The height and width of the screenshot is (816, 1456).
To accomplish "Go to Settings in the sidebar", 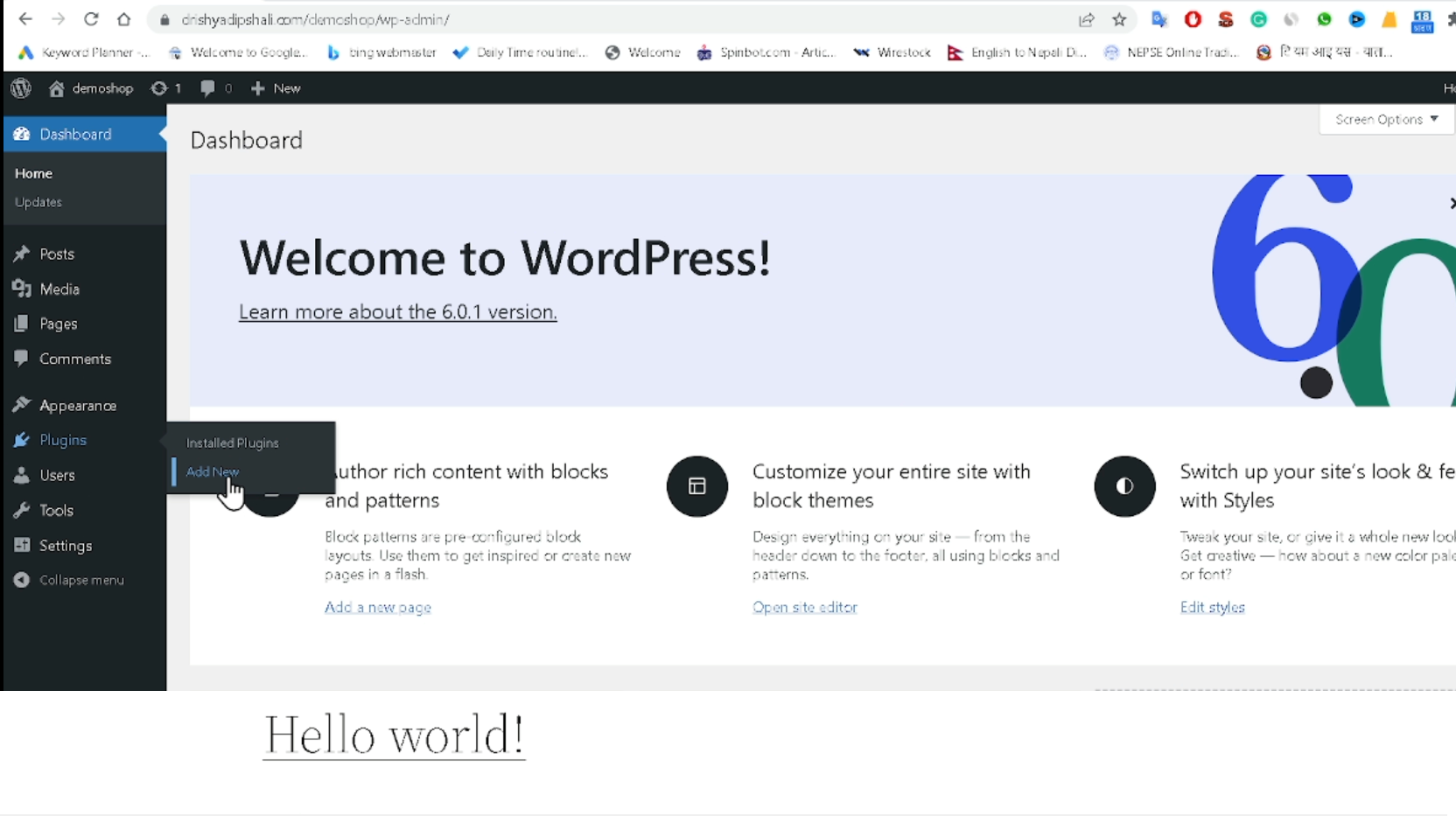I will tap(65, 546).
